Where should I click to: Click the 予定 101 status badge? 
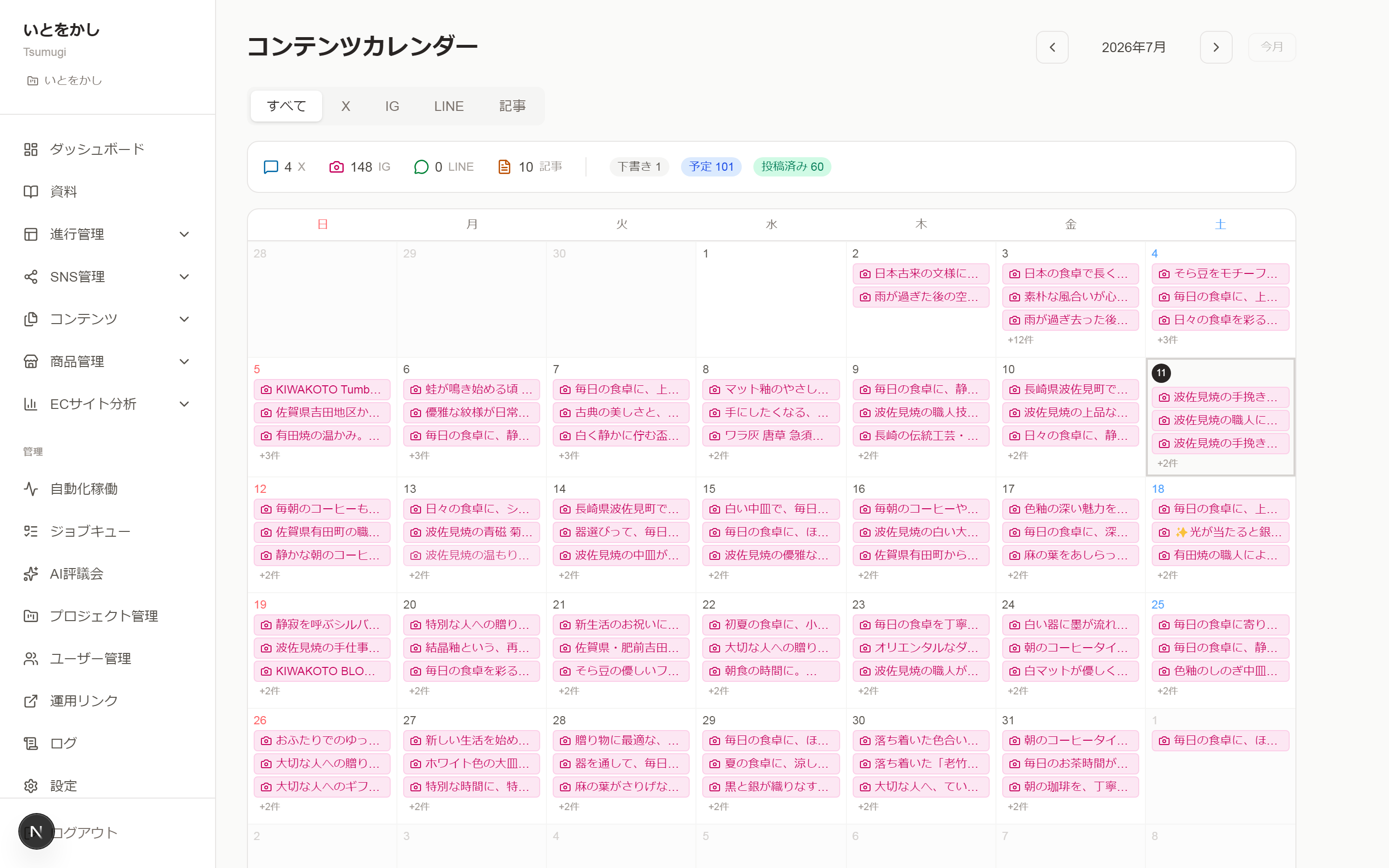(711, 167)
